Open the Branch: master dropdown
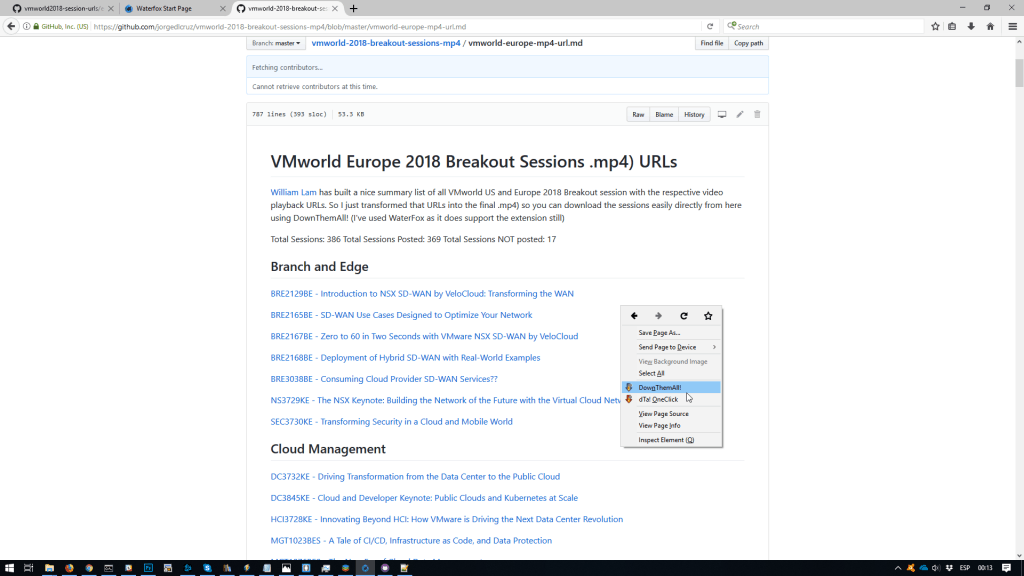1024x576 pixels. click(277, 43)
